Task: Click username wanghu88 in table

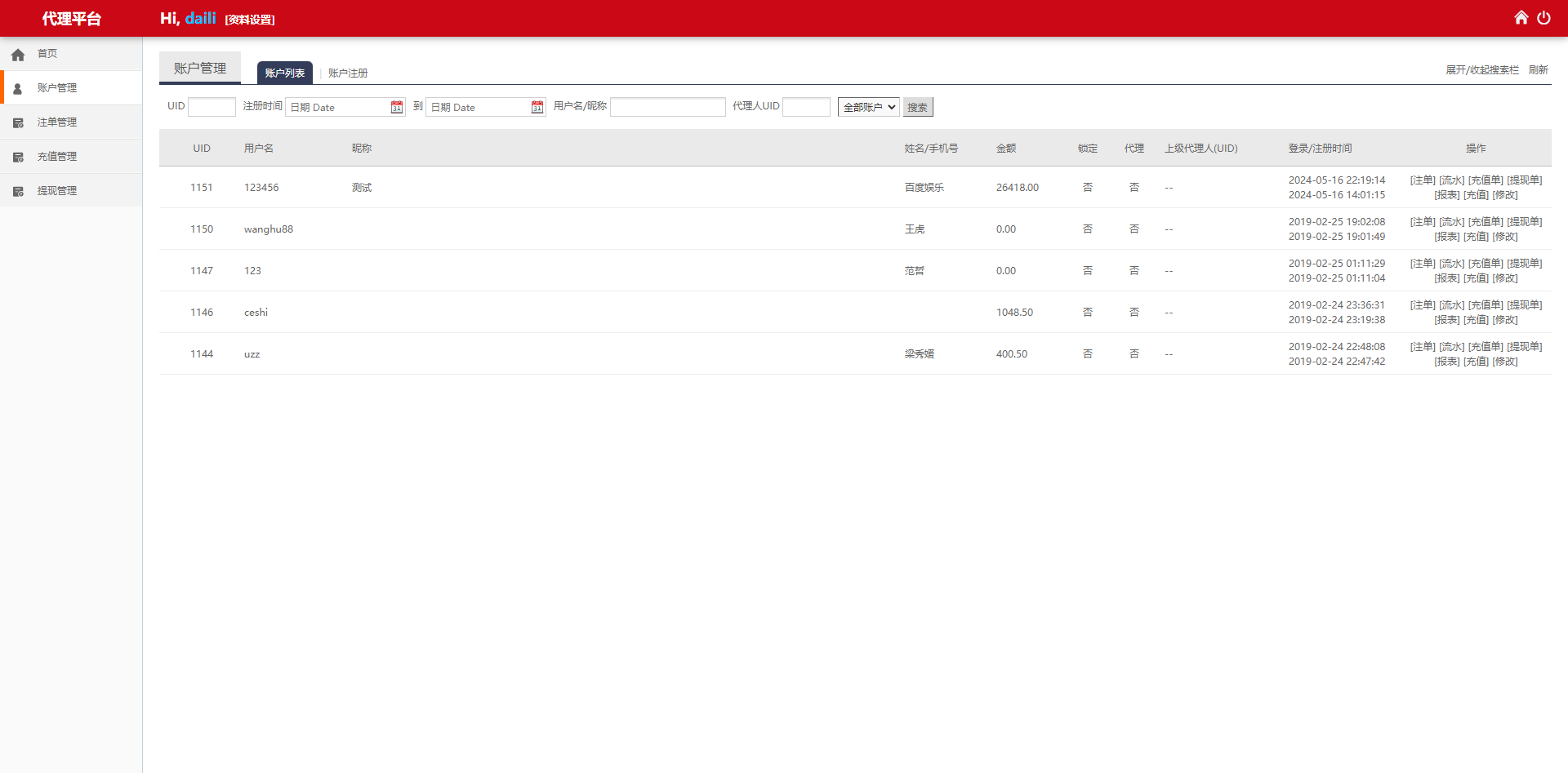Action: 269,229
